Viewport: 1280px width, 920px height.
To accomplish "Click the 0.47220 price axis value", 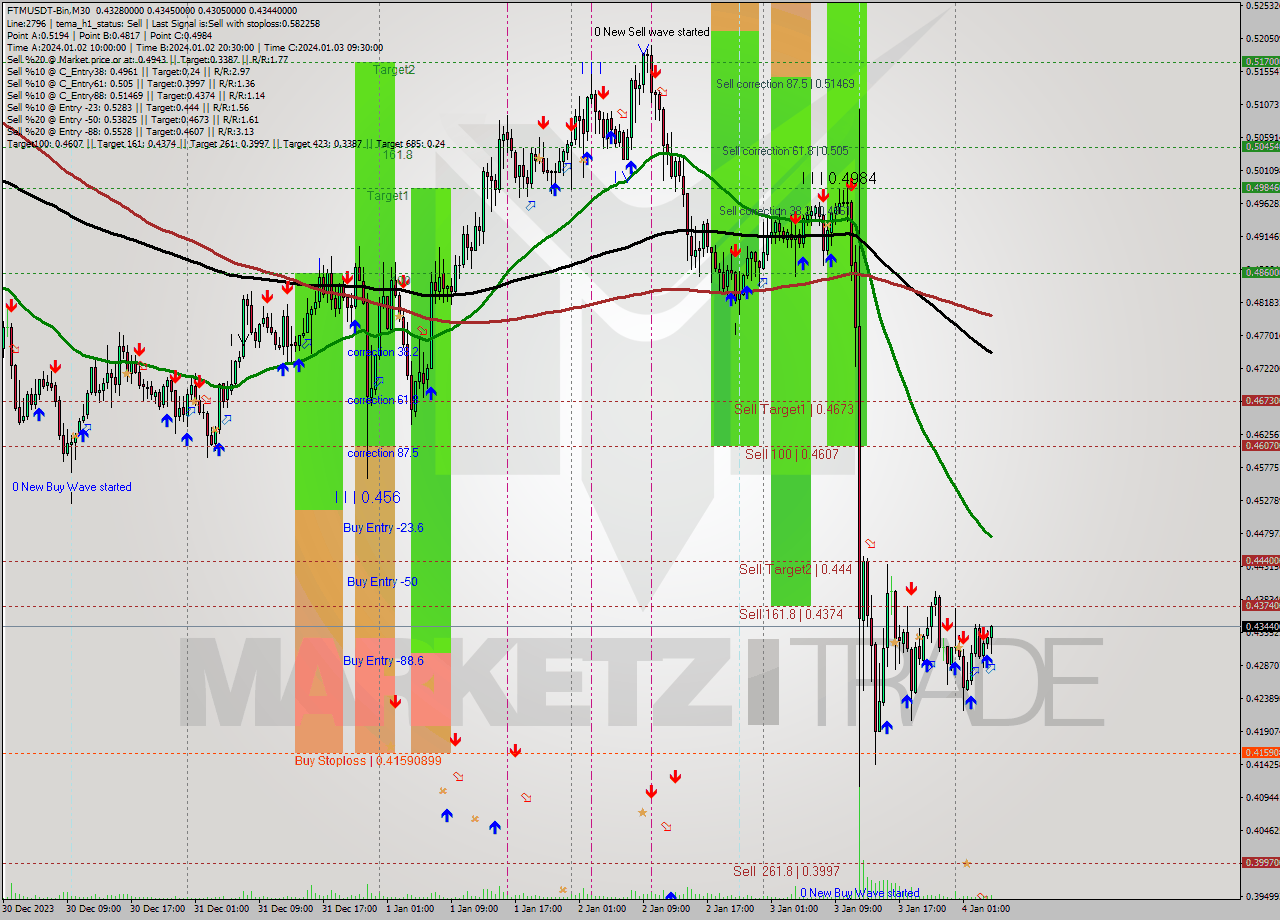I will [1262, 368].
